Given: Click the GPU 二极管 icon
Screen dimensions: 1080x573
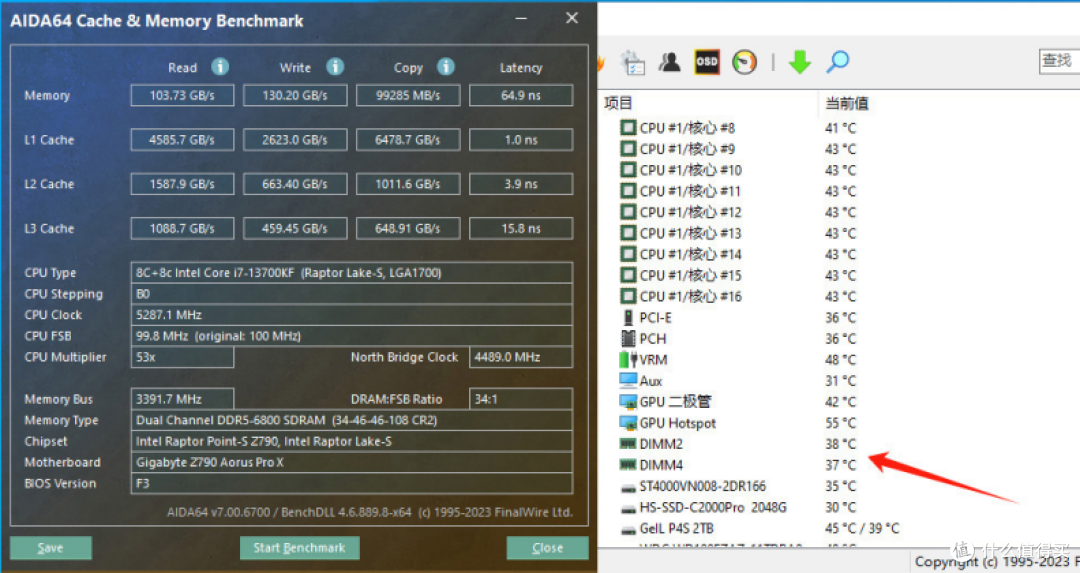Looking at the screenshot, I should click(x=627, y=402).
